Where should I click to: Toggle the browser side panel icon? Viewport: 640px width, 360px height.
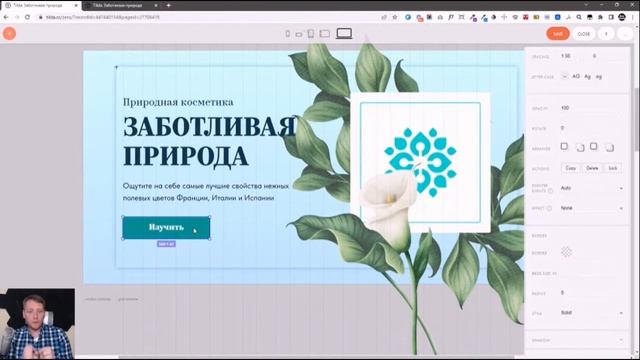pyautogui.click(x=611, y=17)
